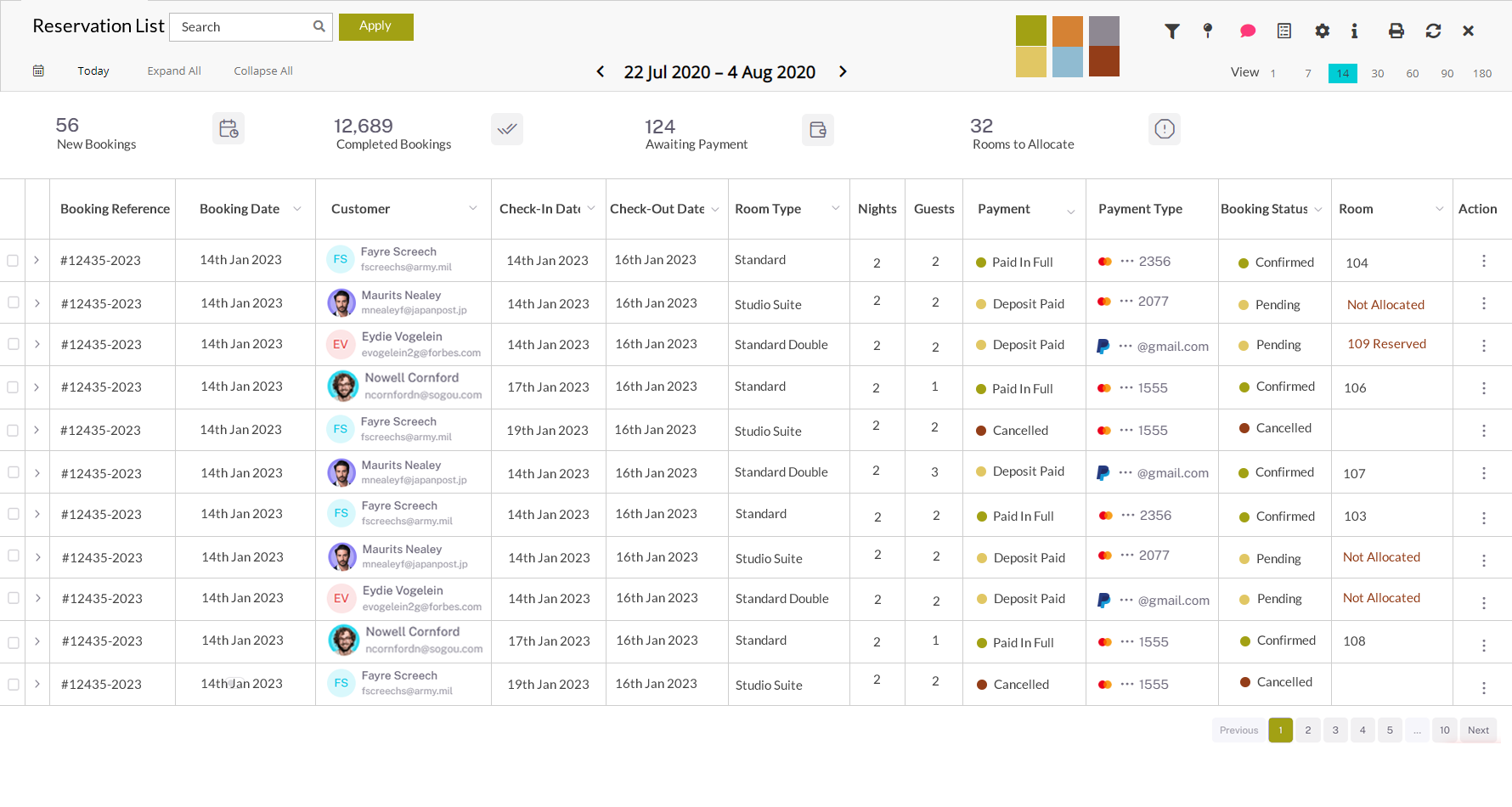Open the calendar icon beside Today
Screen dimensions: 1512x807
(x=38, y=71)
